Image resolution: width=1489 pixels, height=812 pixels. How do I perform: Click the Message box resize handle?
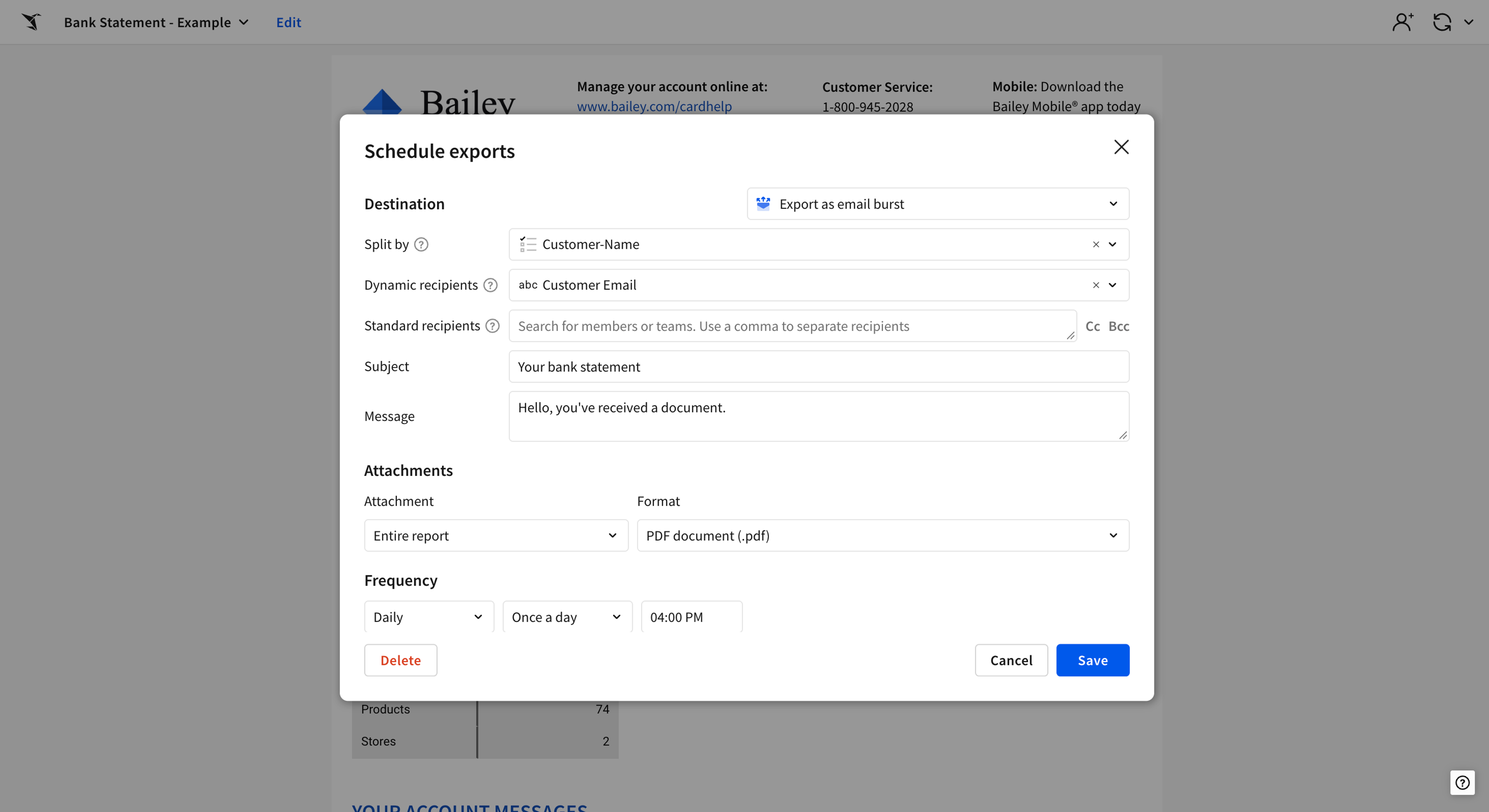1123,434
